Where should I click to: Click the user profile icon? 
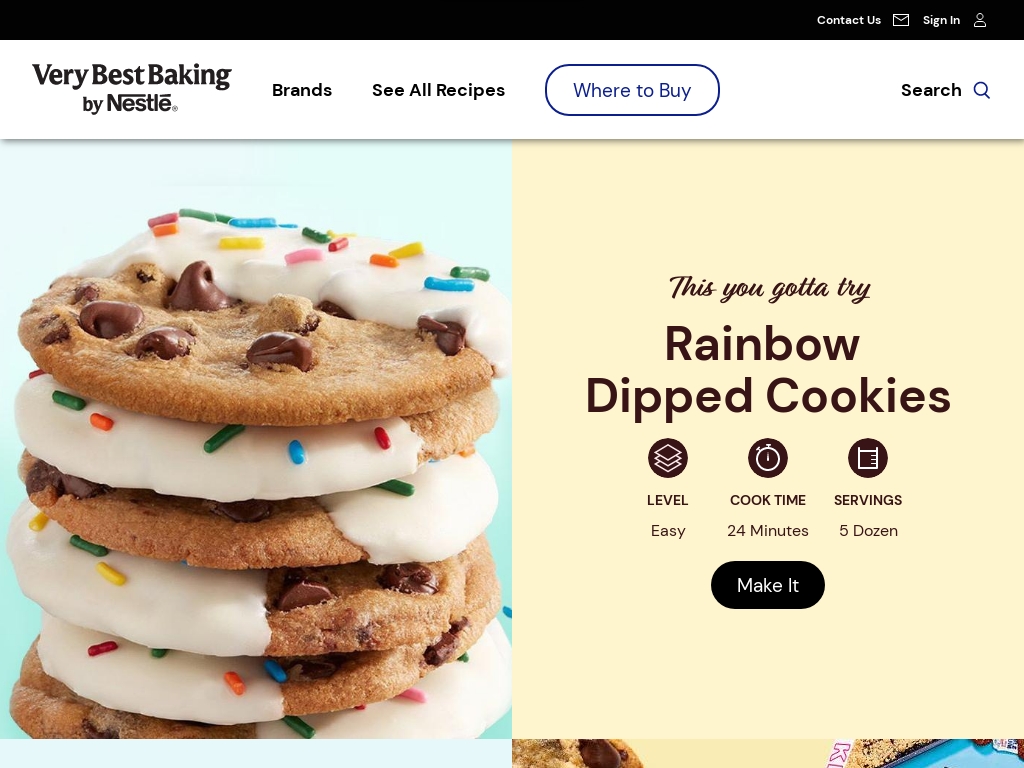click(980, 20)
